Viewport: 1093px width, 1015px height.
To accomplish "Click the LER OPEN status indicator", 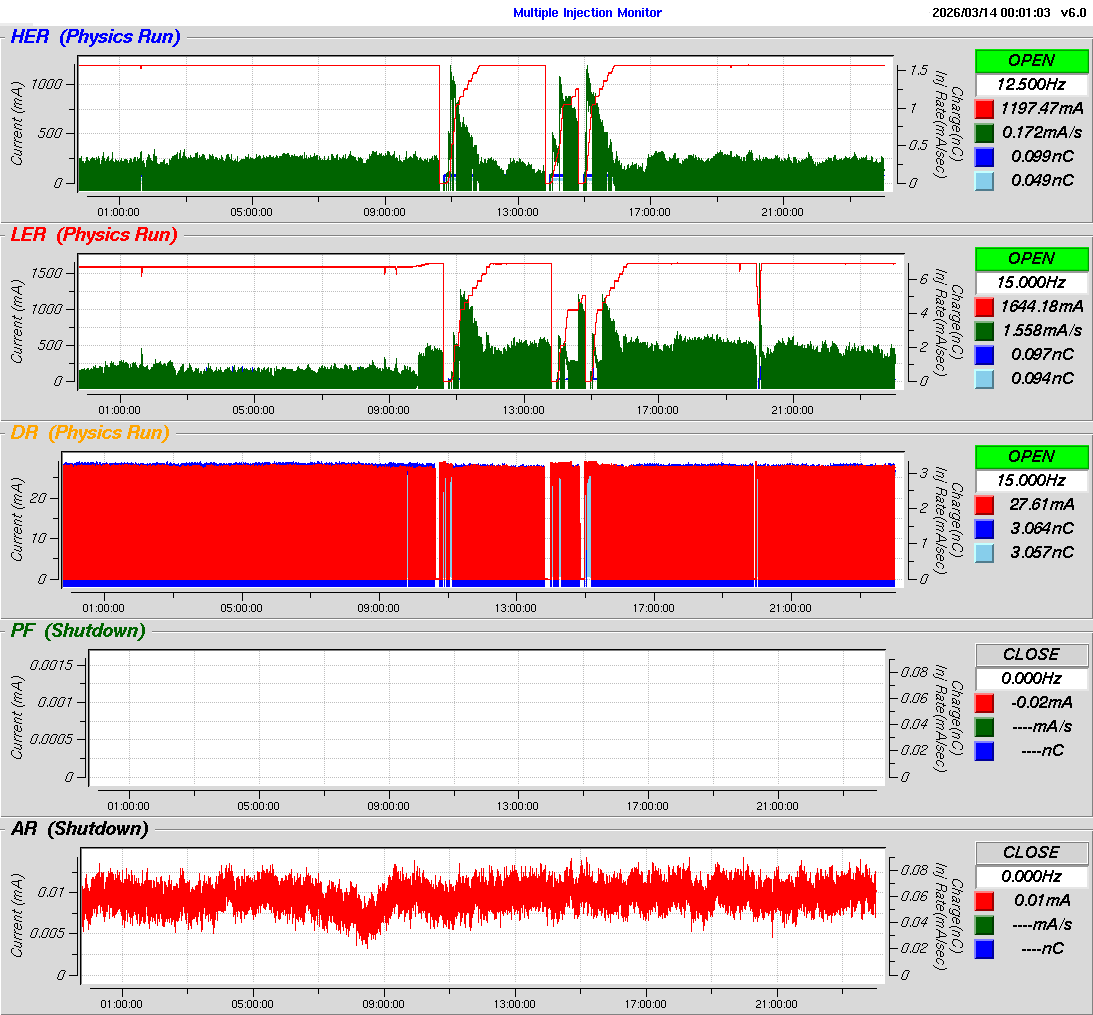I will [1031, 259].
